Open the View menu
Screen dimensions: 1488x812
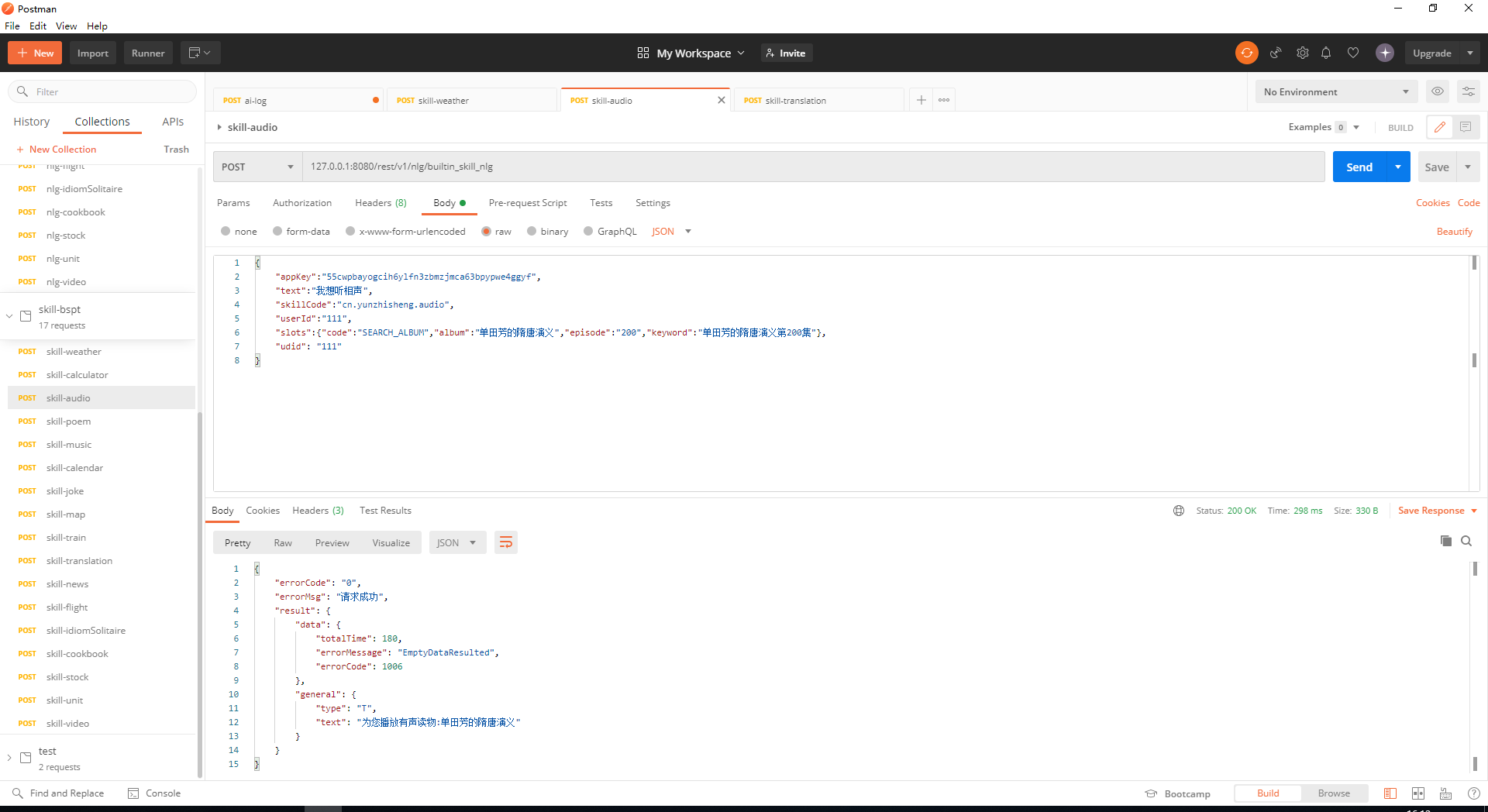tap(66, 26)
